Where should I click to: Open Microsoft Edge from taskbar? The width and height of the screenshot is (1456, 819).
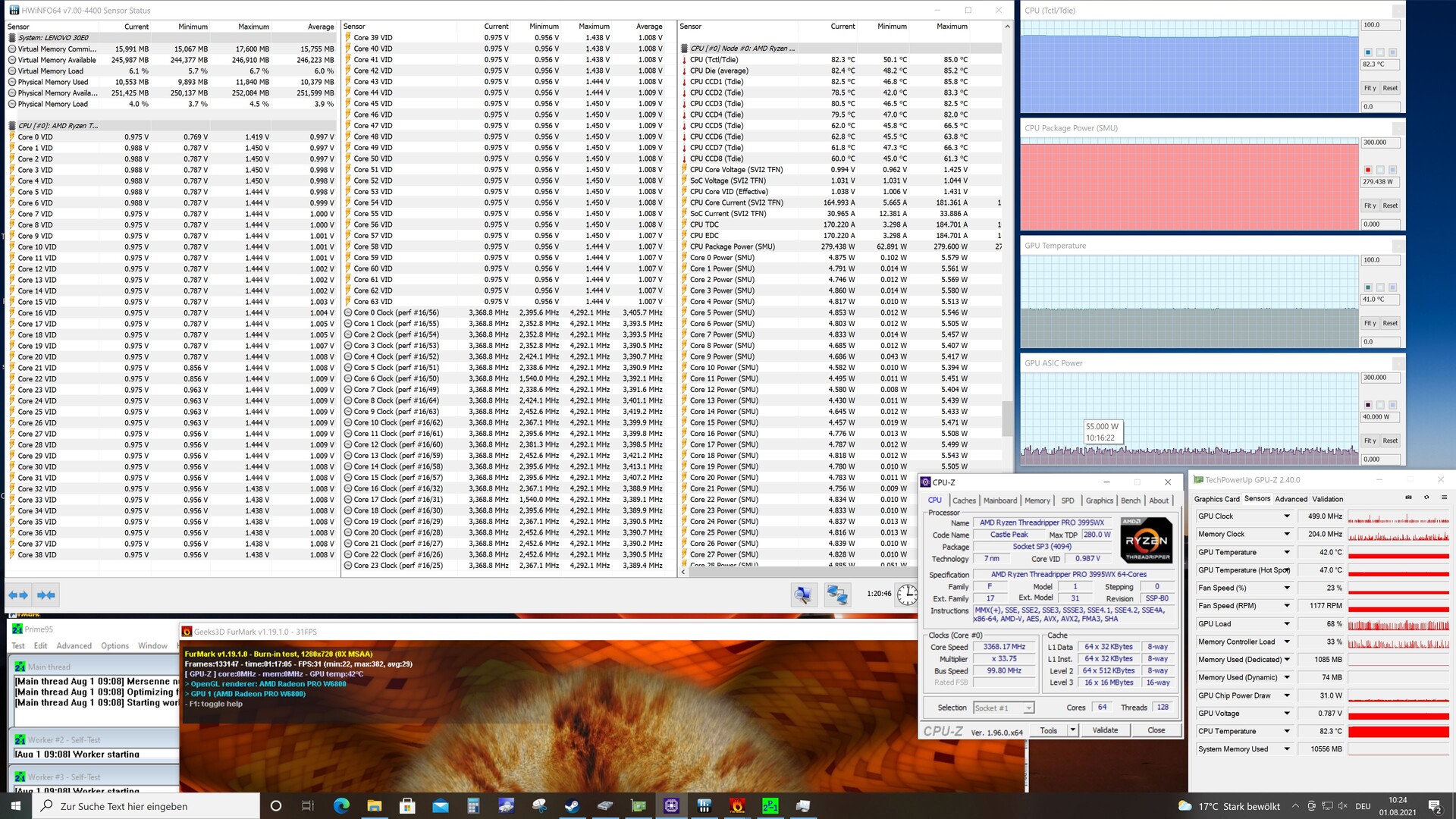tap(341, 805)
